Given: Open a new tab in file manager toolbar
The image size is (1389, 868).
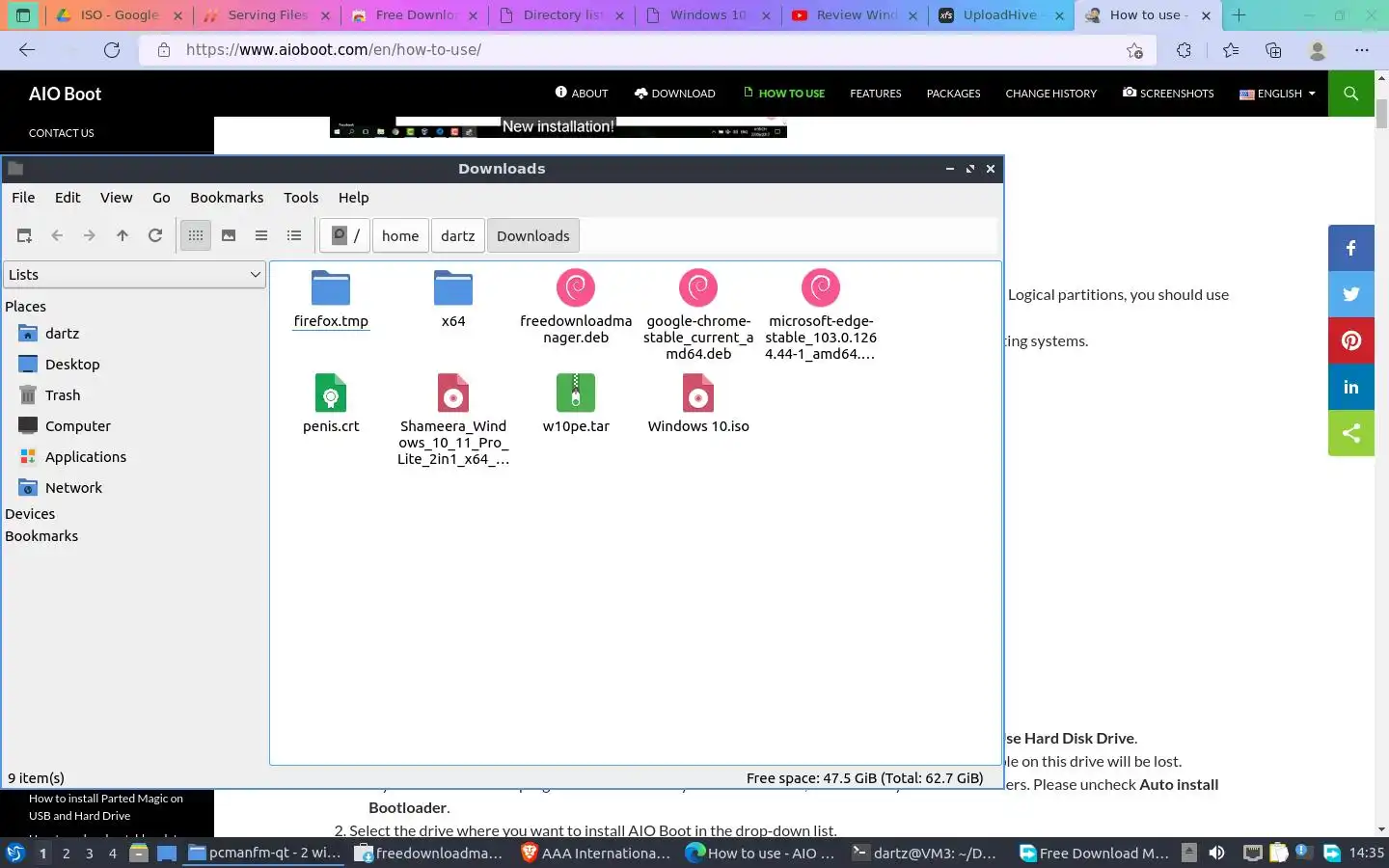Looking at the screenshot, I should click(x=24, y=235).
